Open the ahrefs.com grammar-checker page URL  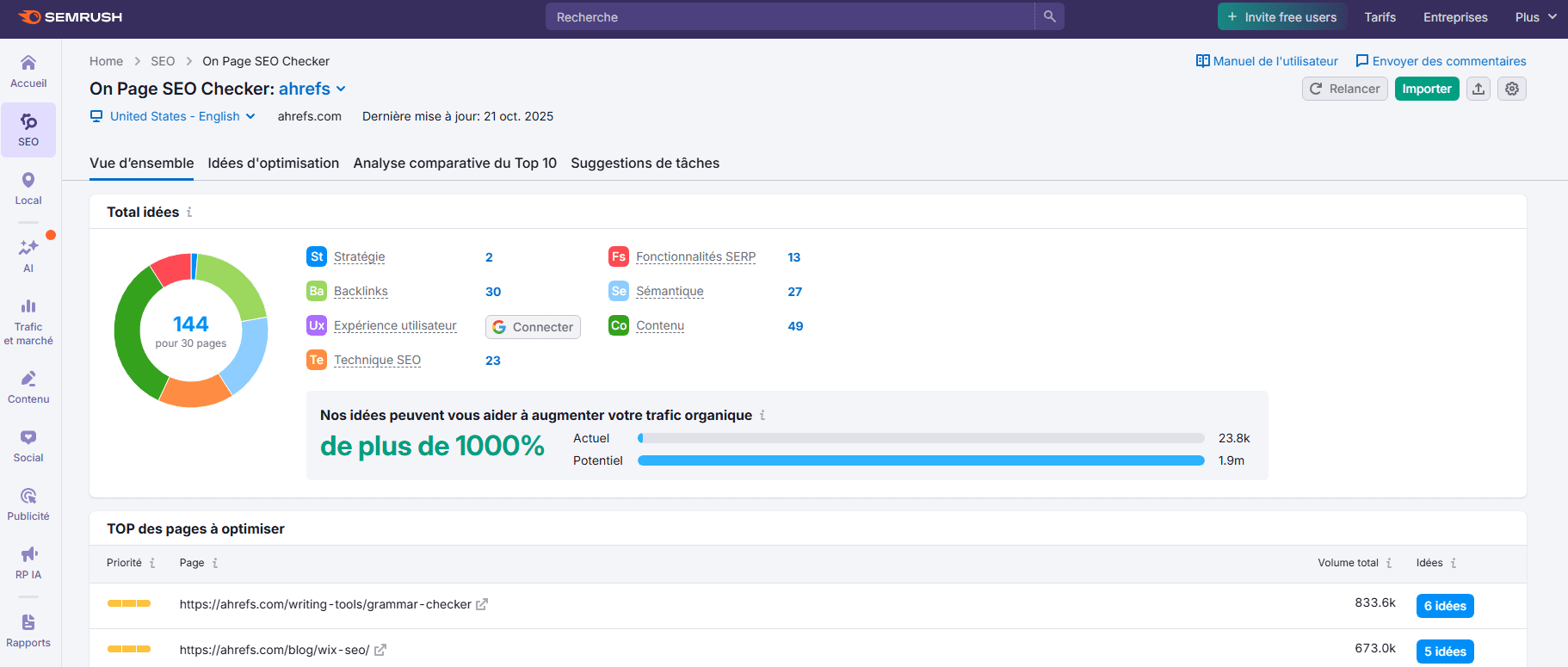click(x=325, y=604)
